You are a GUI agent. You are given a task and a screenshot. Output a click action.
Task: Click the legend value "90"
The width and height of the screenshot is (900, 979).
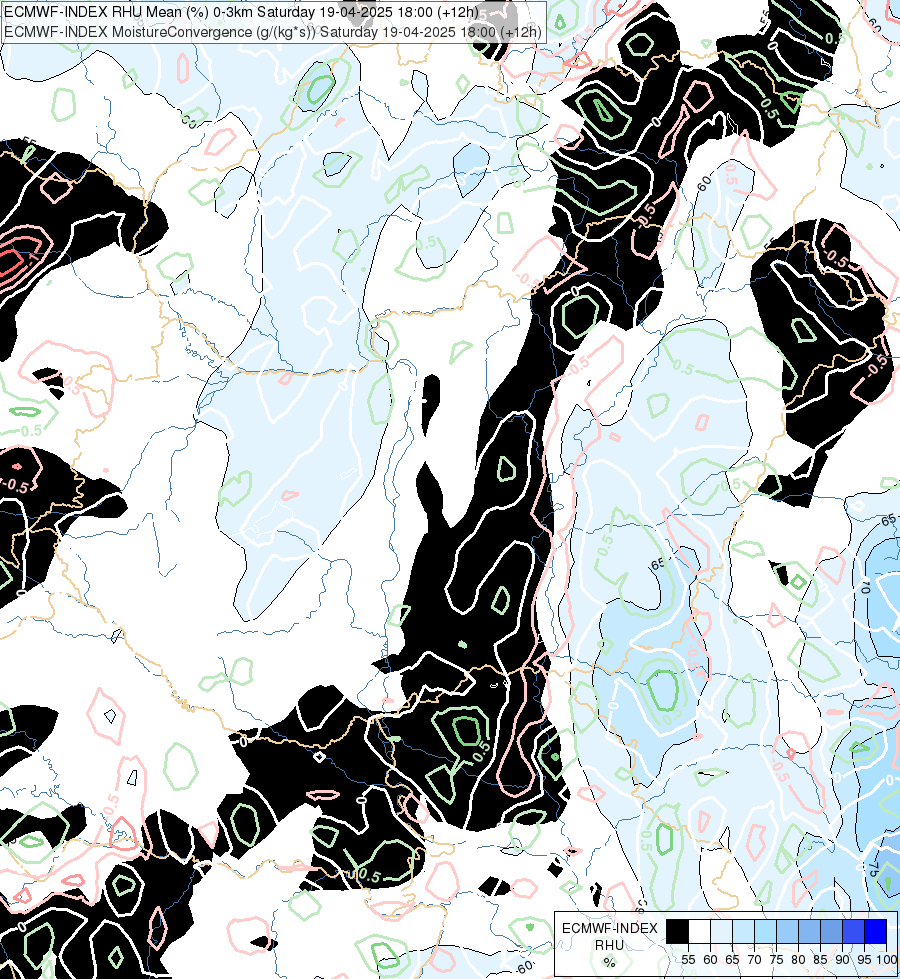tap(842, 960)
